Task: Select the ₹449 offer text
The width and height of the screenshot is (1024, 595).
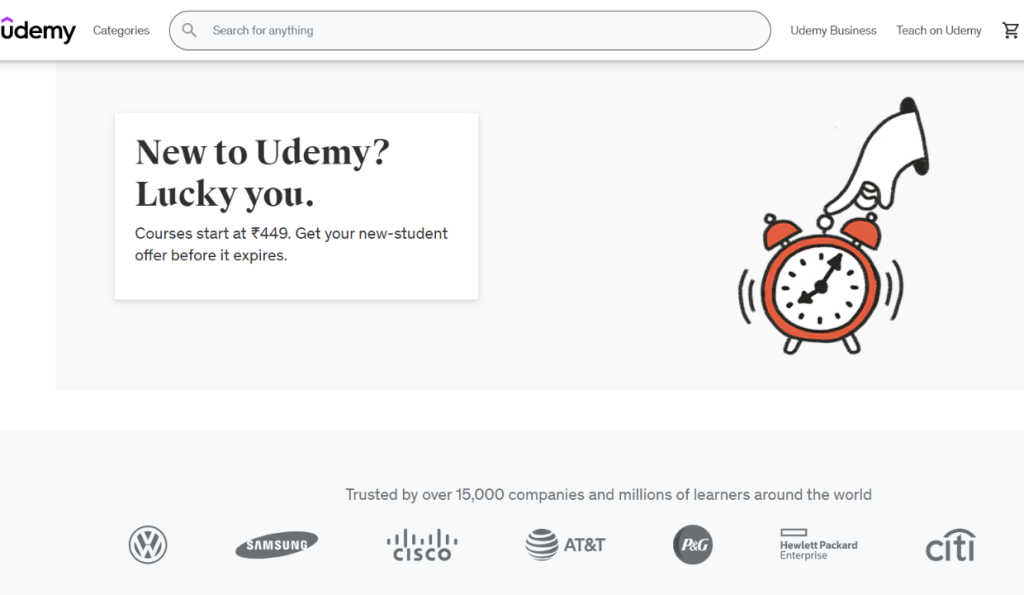Action: pos(291,243)
